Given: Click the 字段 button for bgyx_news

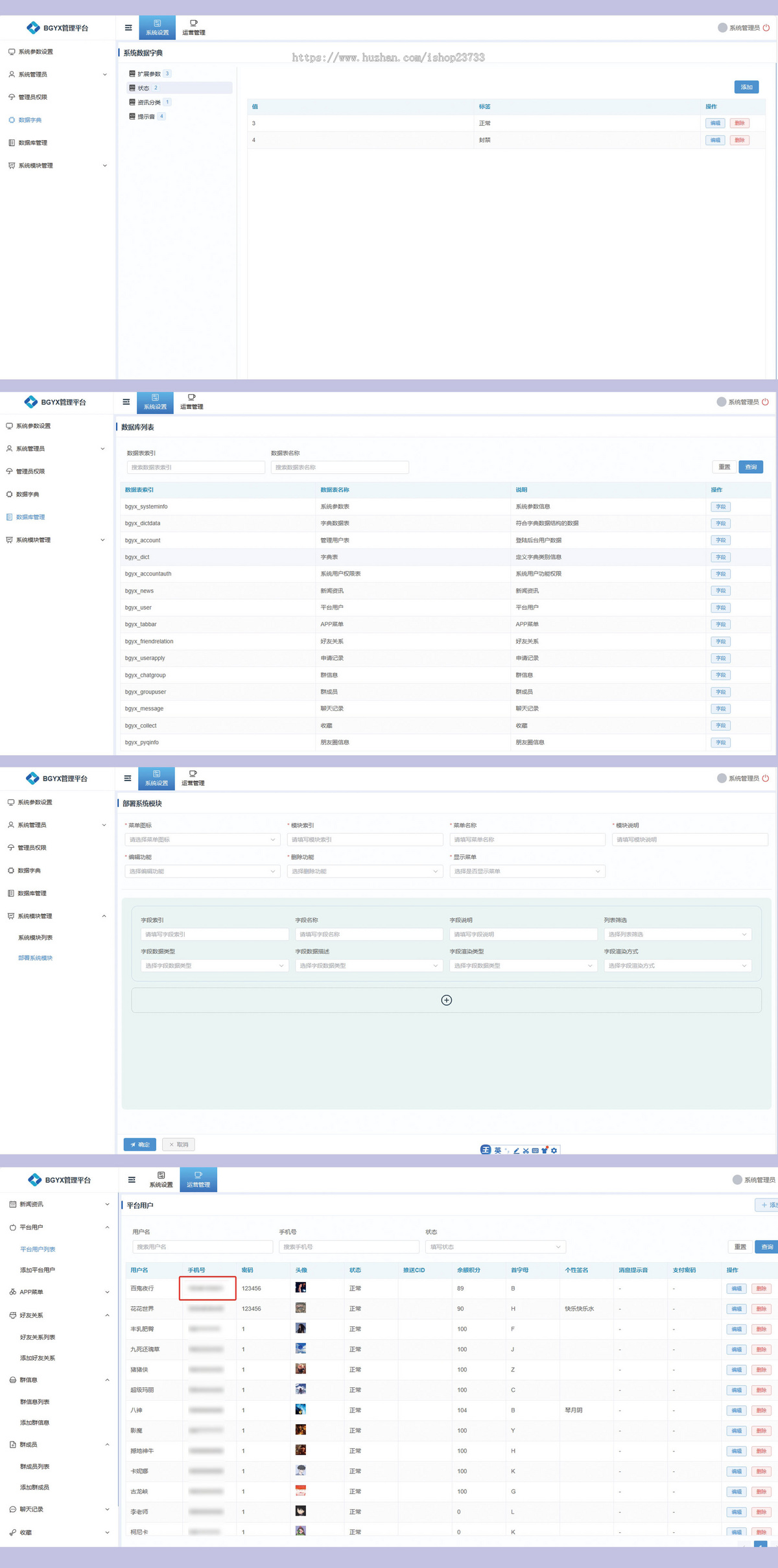Looking at the screenshot, I should [721, 591].
